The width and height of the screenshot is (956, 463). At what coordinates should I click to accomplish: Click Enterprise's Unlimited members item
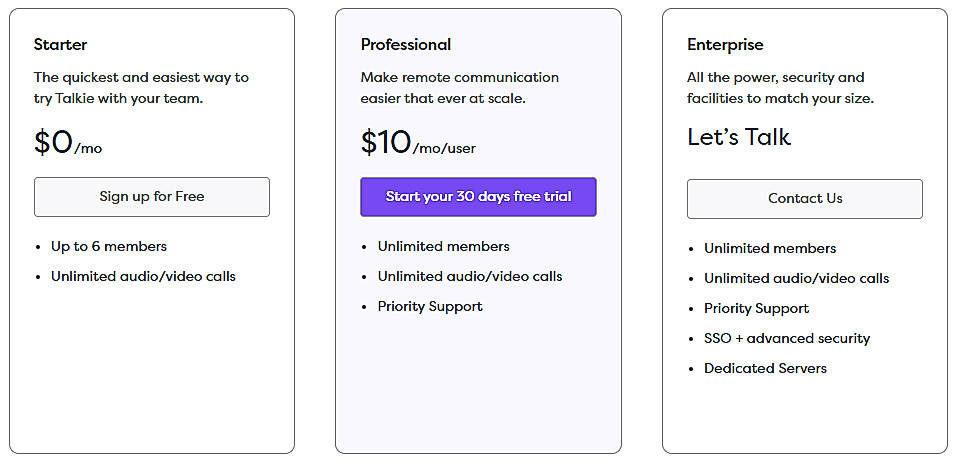click(x=770, y=248)
